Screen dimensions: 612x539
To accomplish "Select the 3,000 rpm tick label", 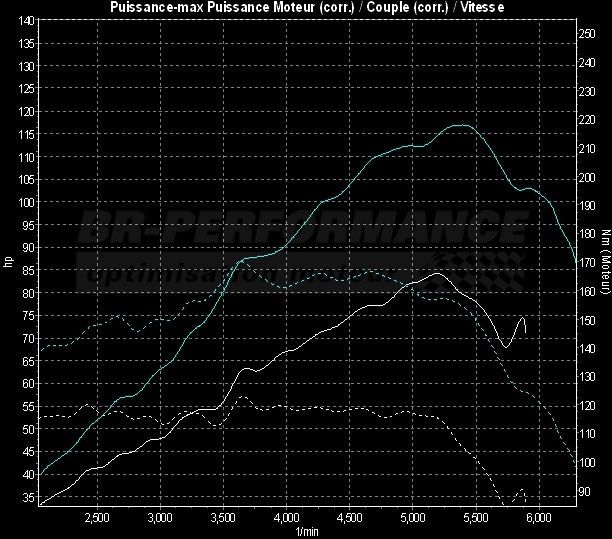I will pyautogui.click(x=161, y=518).
